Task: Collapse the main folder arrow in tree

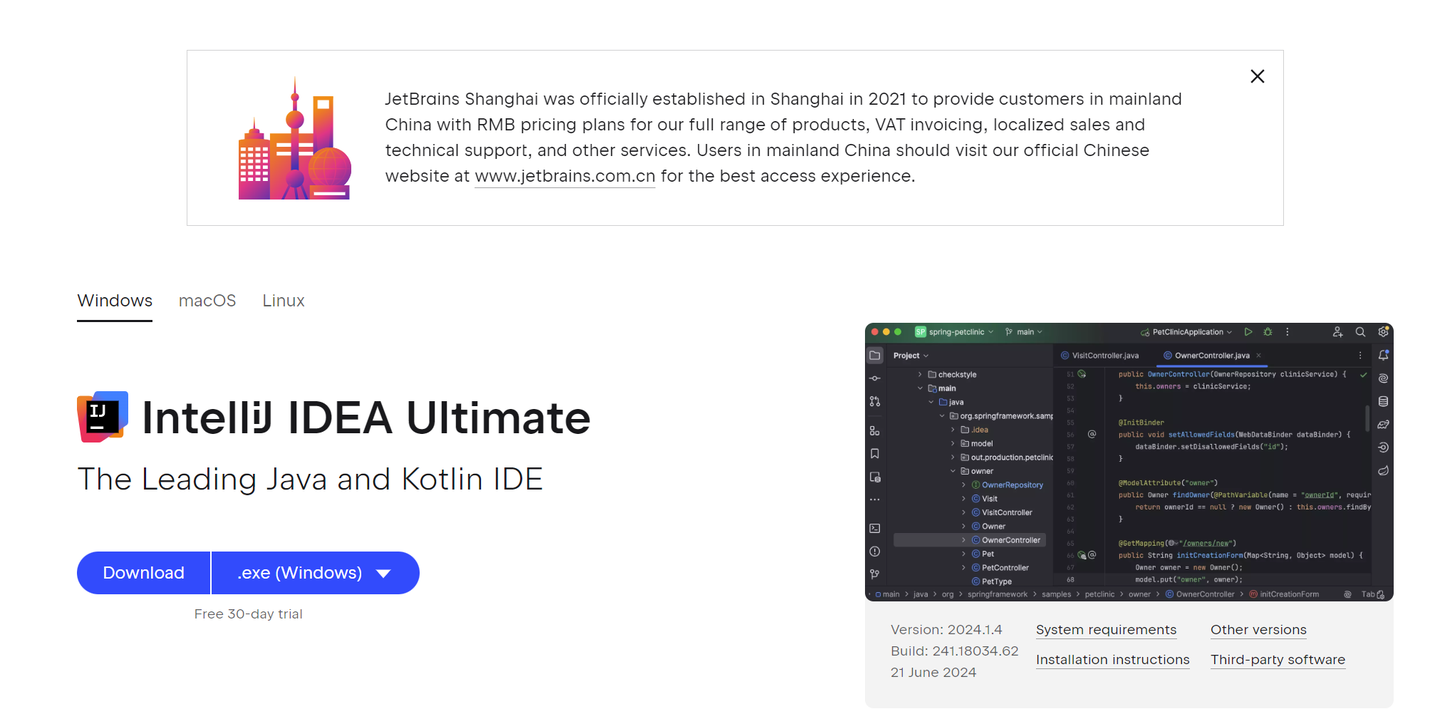Action: pyautogui.click(x=920, y=388)
